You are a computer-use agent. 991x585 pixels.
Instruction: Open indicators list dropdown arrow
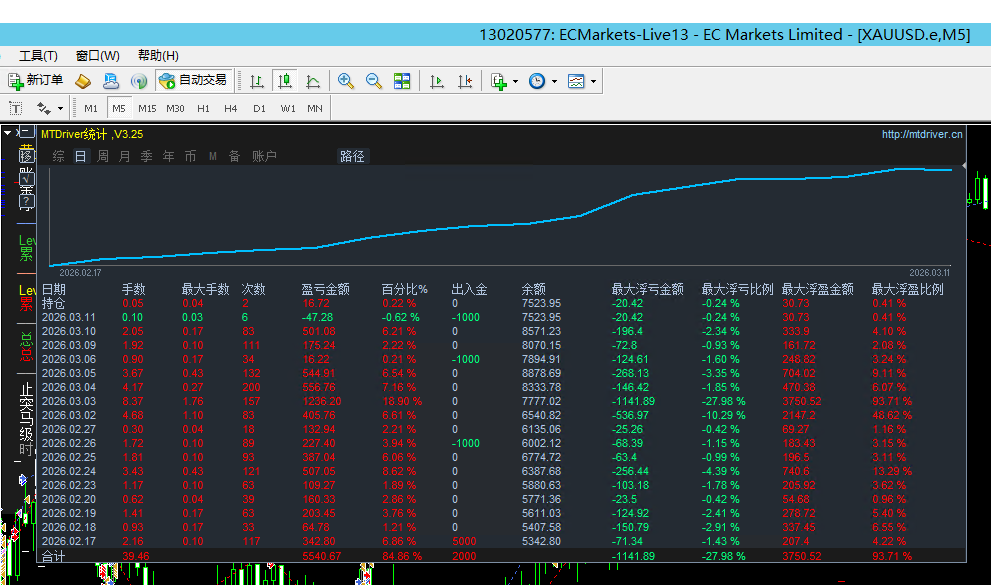(x=515, y=81)
